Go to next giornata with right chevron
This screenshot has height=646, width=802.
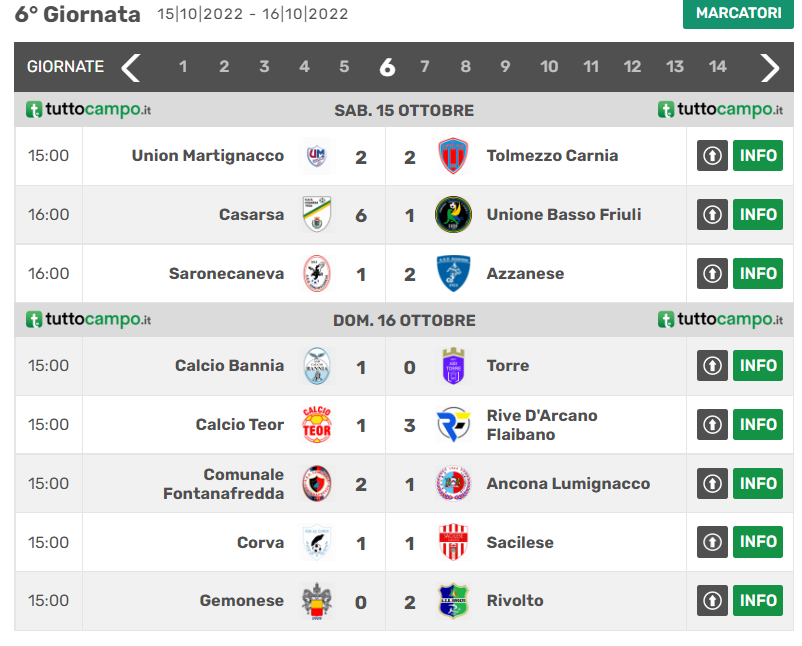(x=769, y=67)
